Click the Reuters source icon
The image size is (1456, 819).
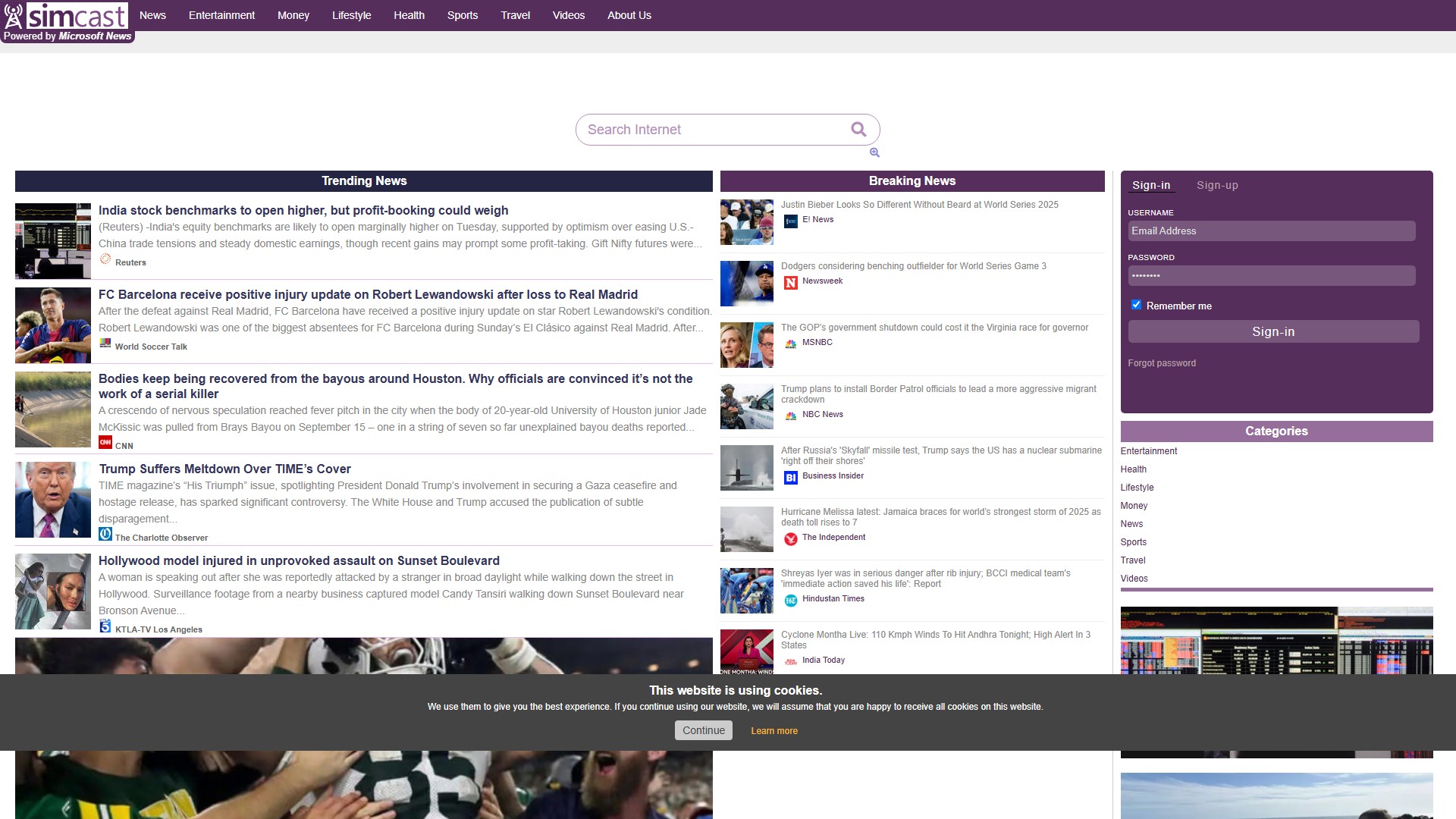click(105, 259)
